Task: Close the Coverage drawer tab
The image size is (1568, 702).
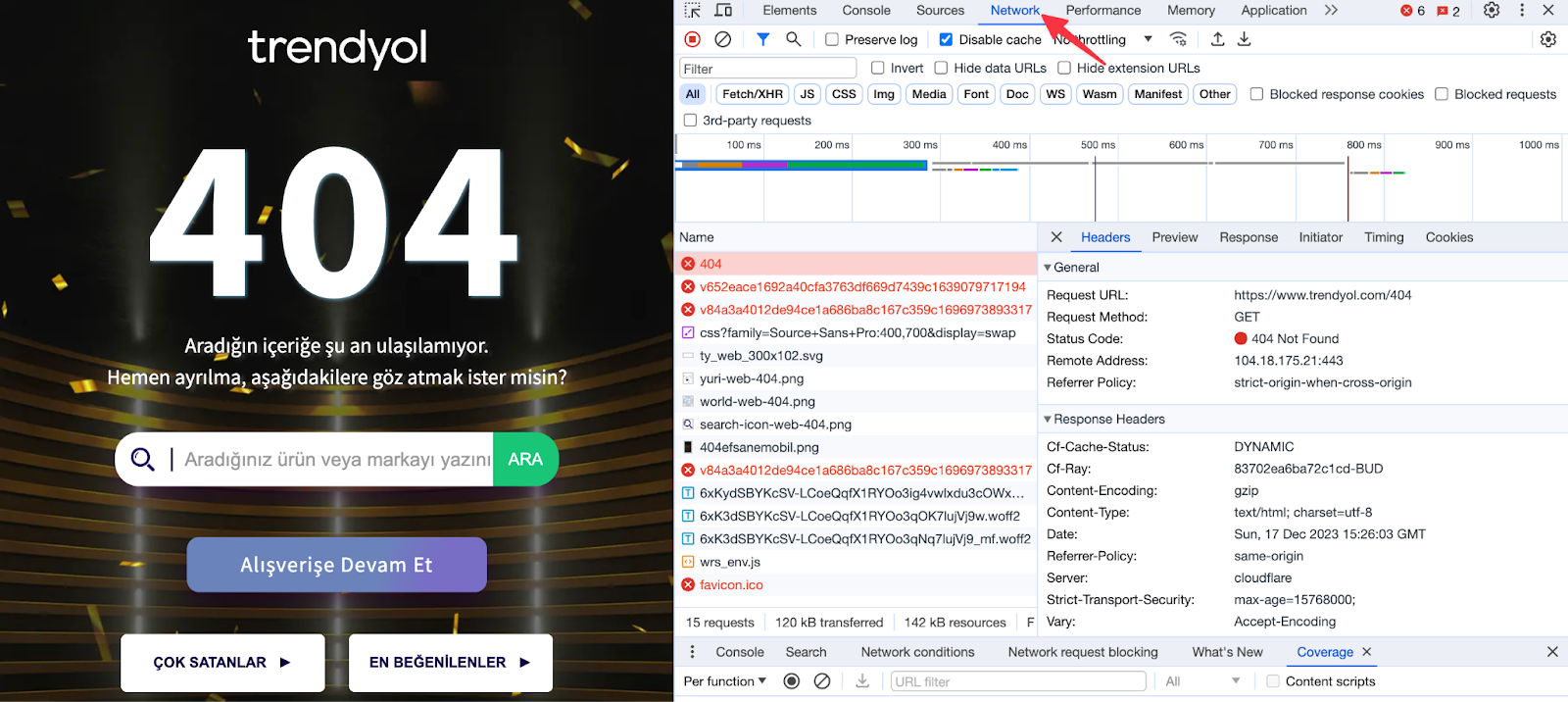Action: click(1367, 652)
